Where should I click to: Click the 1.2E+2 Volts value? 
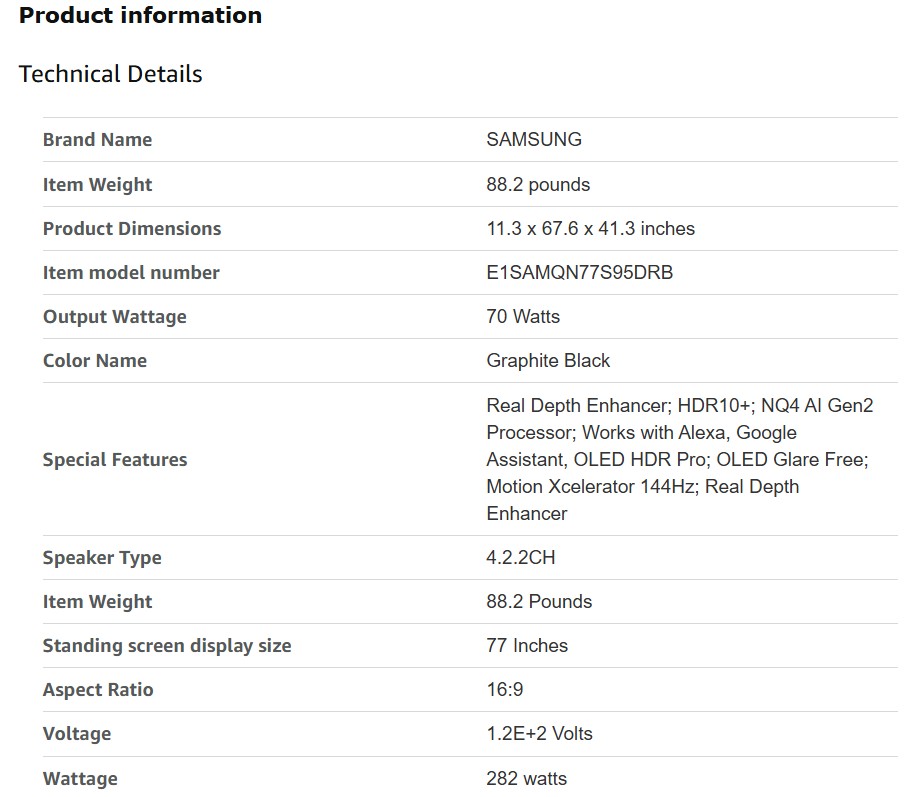pos(539,734)
